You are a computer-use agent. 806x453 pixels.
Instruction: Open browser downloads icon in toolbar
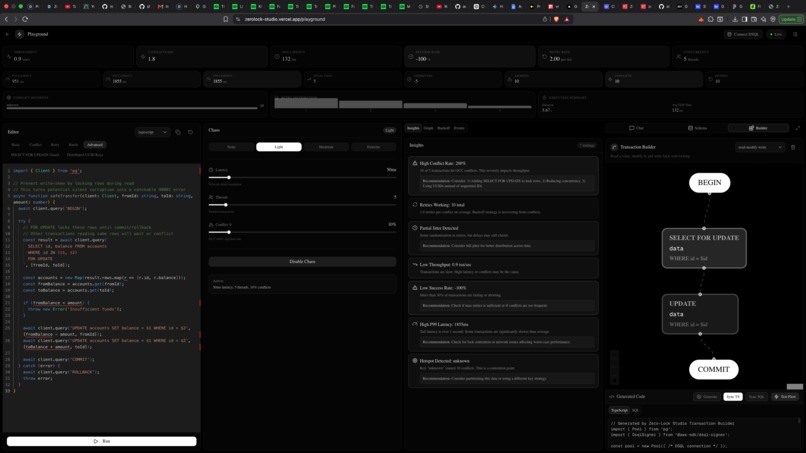(x=735, y=19)
